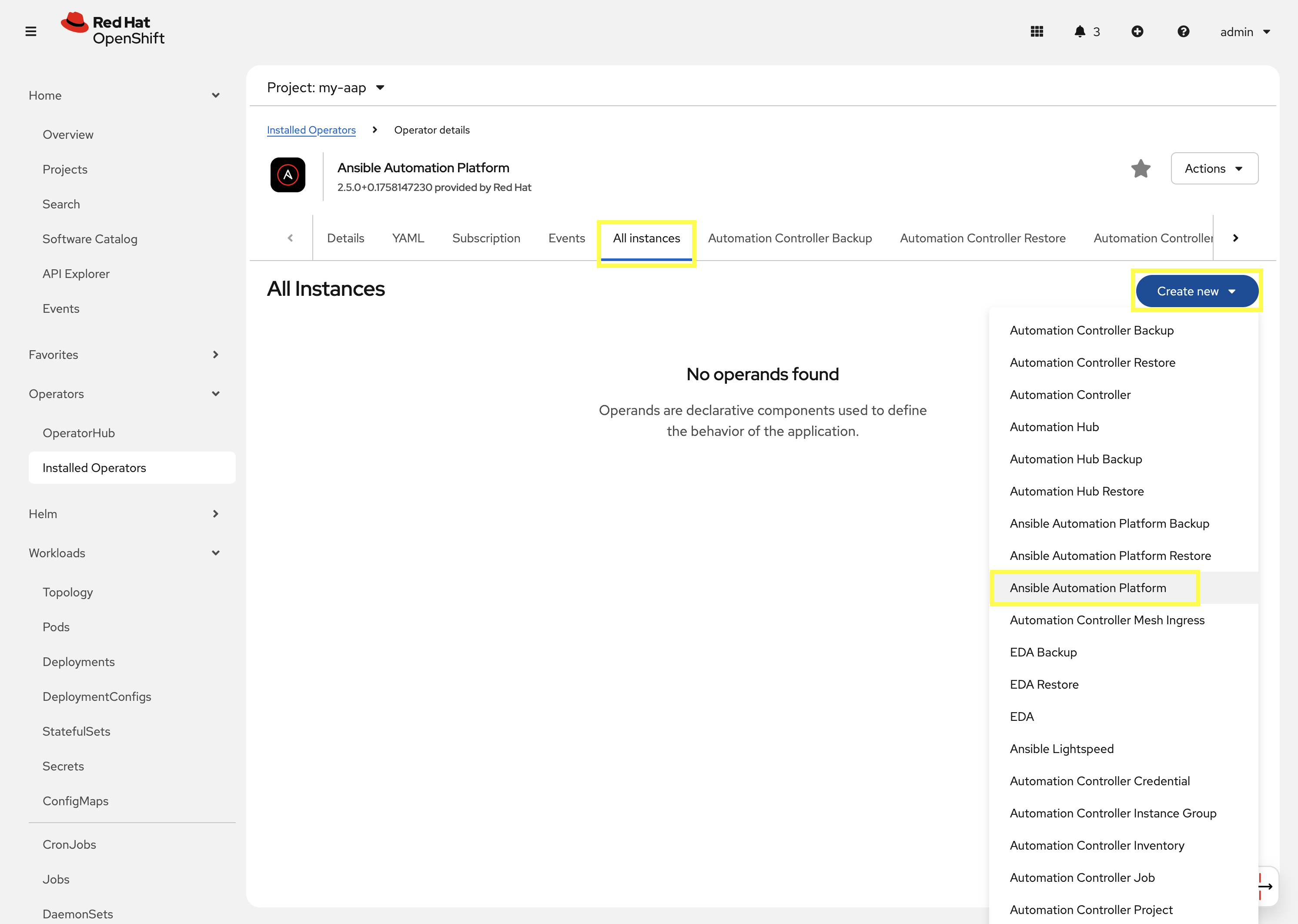The image size is (1298, 924).
Task: Follow the Installed Operators breadcrumb link
Action: (311, 130)
